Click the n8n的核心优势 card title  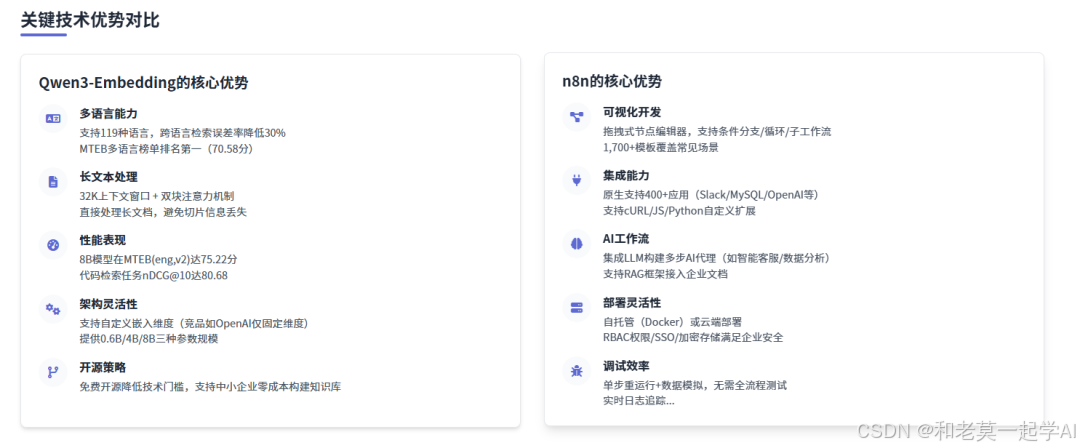(x=612, y=82)
